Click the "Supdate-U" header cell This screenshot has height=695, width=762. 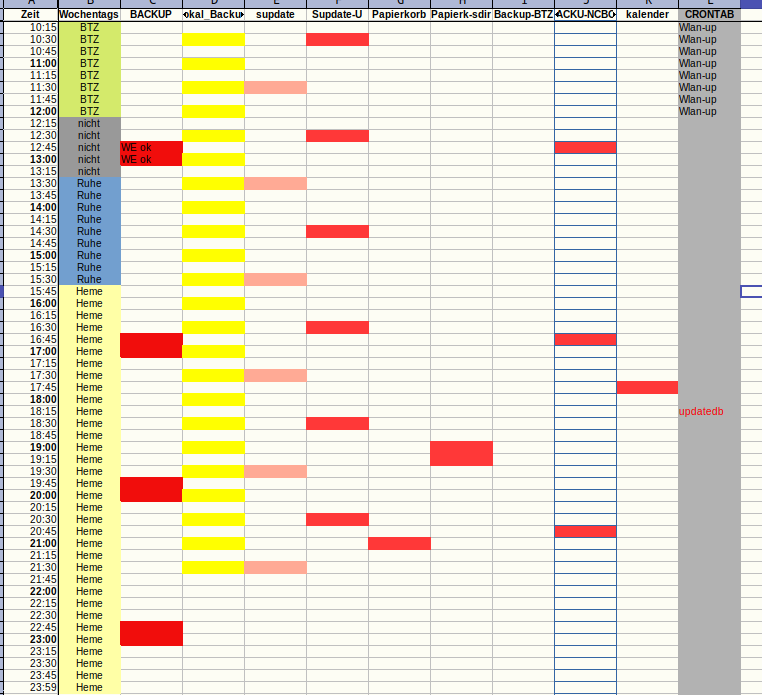point(337,15)
